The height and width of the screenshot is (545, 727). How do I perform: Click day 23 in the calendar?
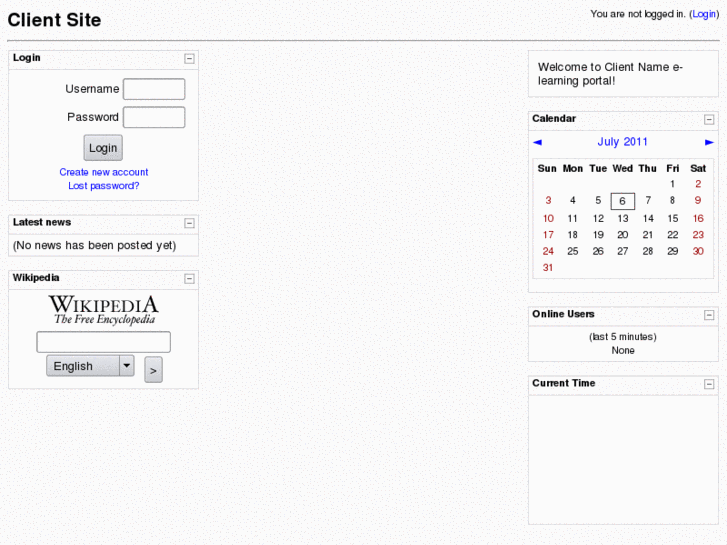(698, 235)
